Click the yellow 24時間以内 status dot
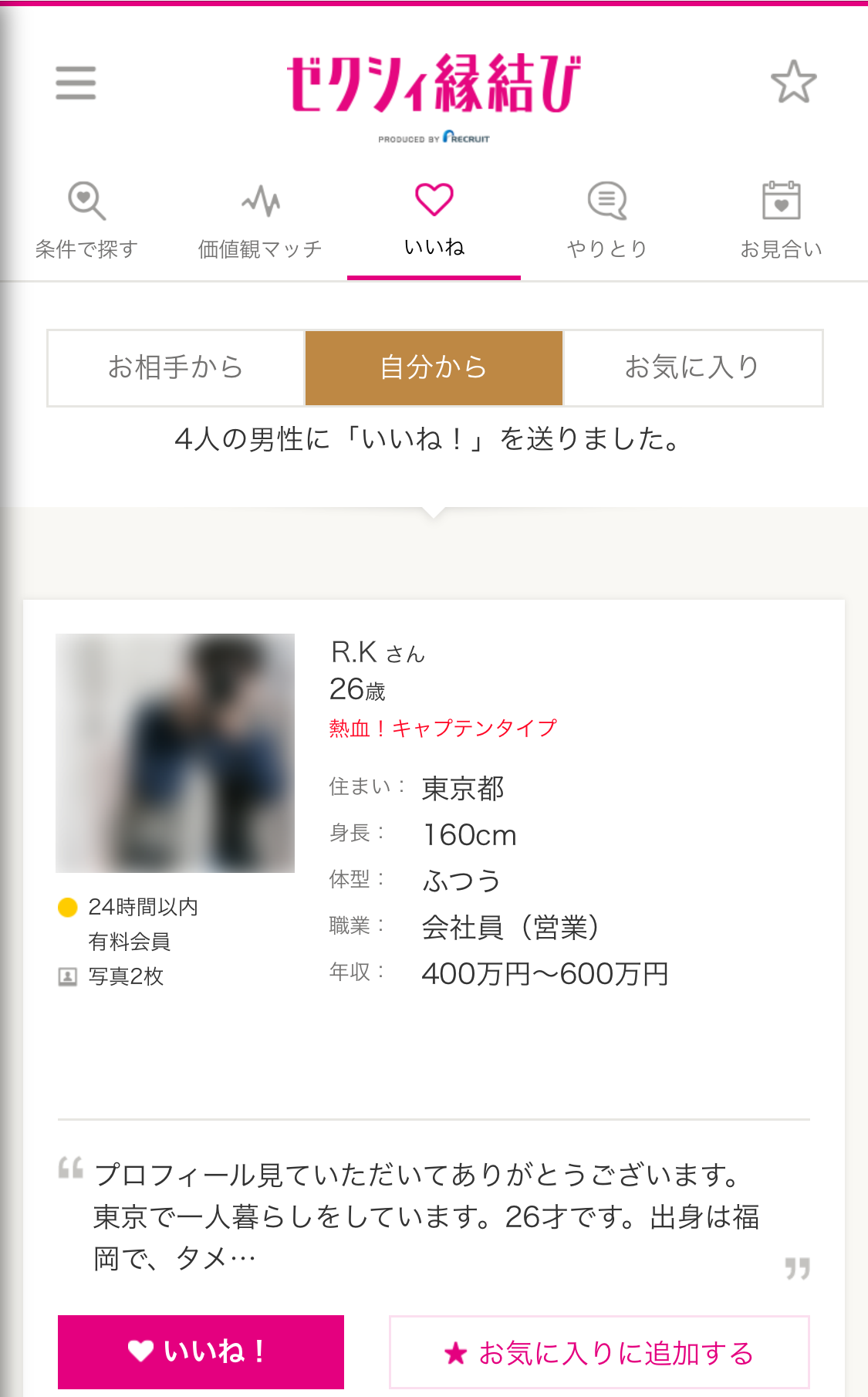 pyautogui.click(x=68, y=907)
